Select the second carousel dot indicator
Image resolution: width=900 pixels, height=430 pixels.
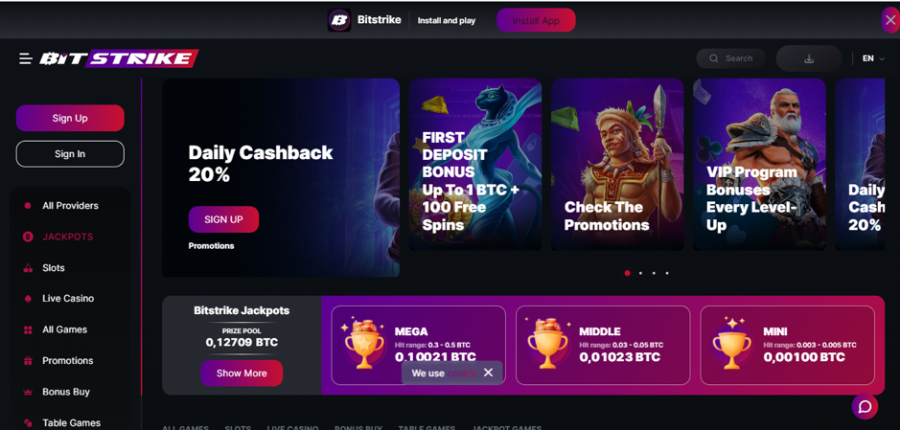(641, 273)
